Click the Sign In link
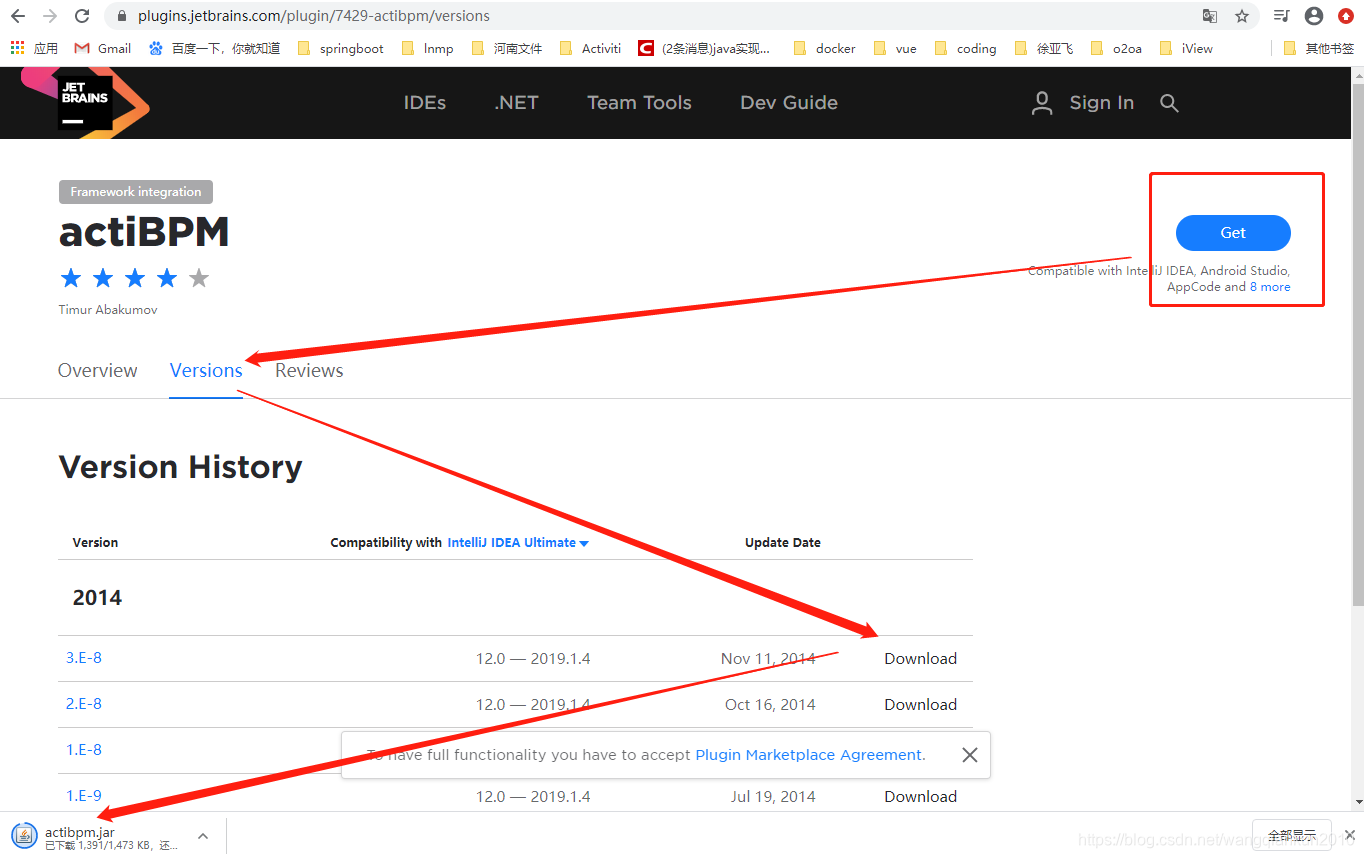1364x858 pixels. tap(1101, 103)
